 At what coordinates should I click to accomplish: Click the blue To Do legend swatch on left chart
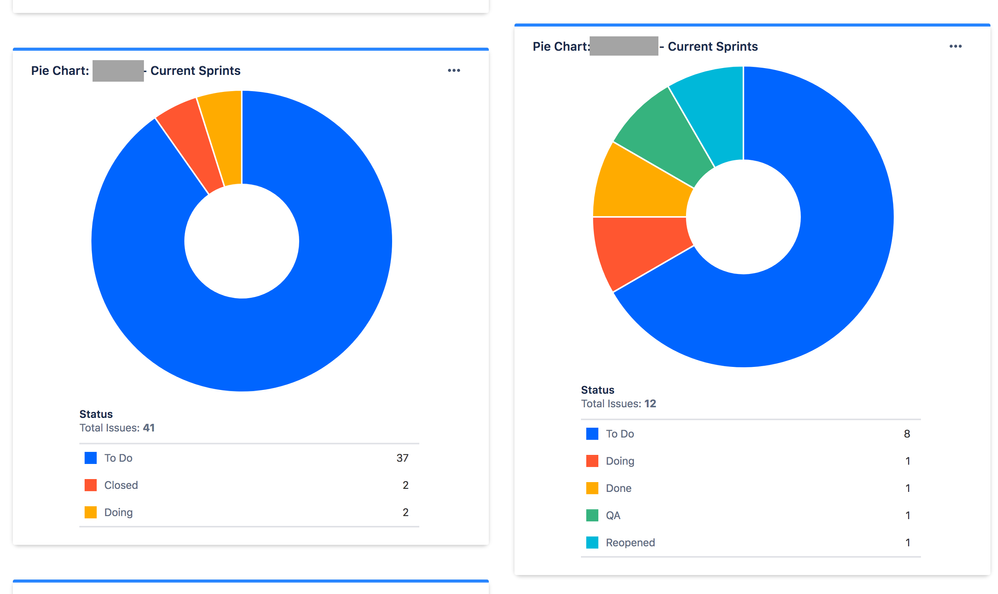(x=89, y=458)
